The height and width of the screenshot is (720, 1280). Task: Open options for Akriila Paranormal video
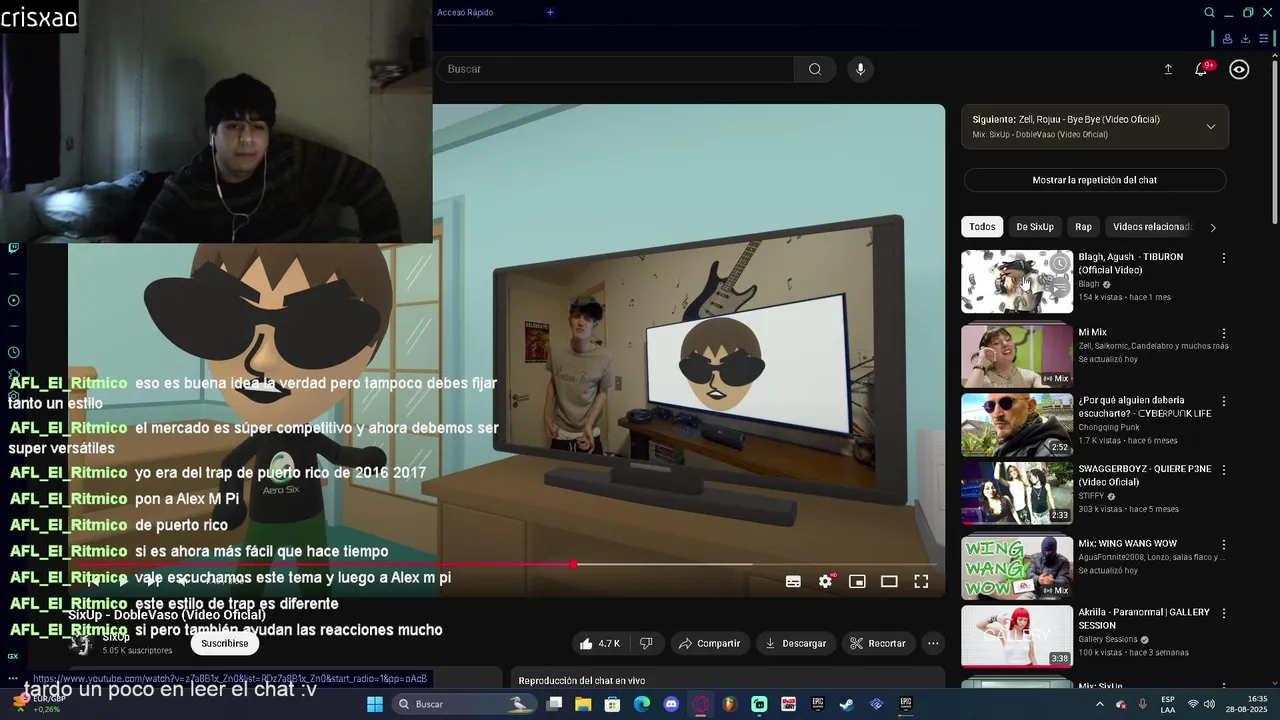tap(1223, 613)
